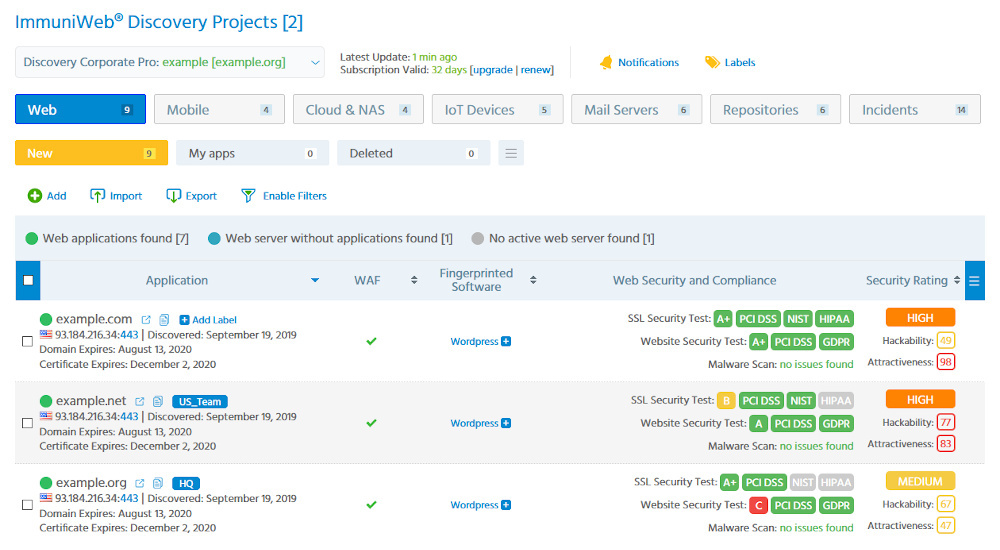The height and width of the screenshot is (550, 1000).
Task: Click Add Label for example.com
Action: 208,320
